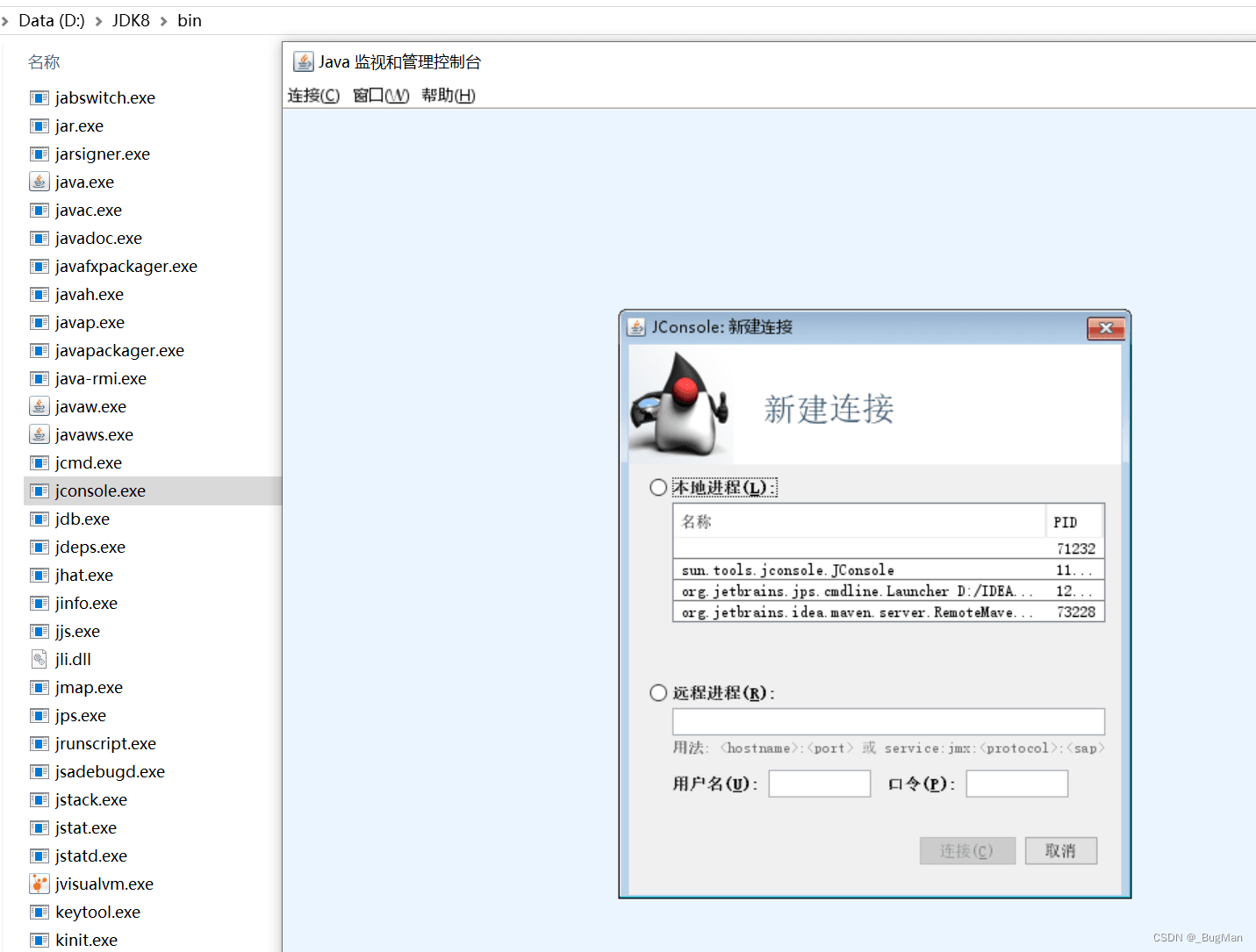
Task: Click the javaw.exe coffee cup icon
Action: (x=39, y=407)
